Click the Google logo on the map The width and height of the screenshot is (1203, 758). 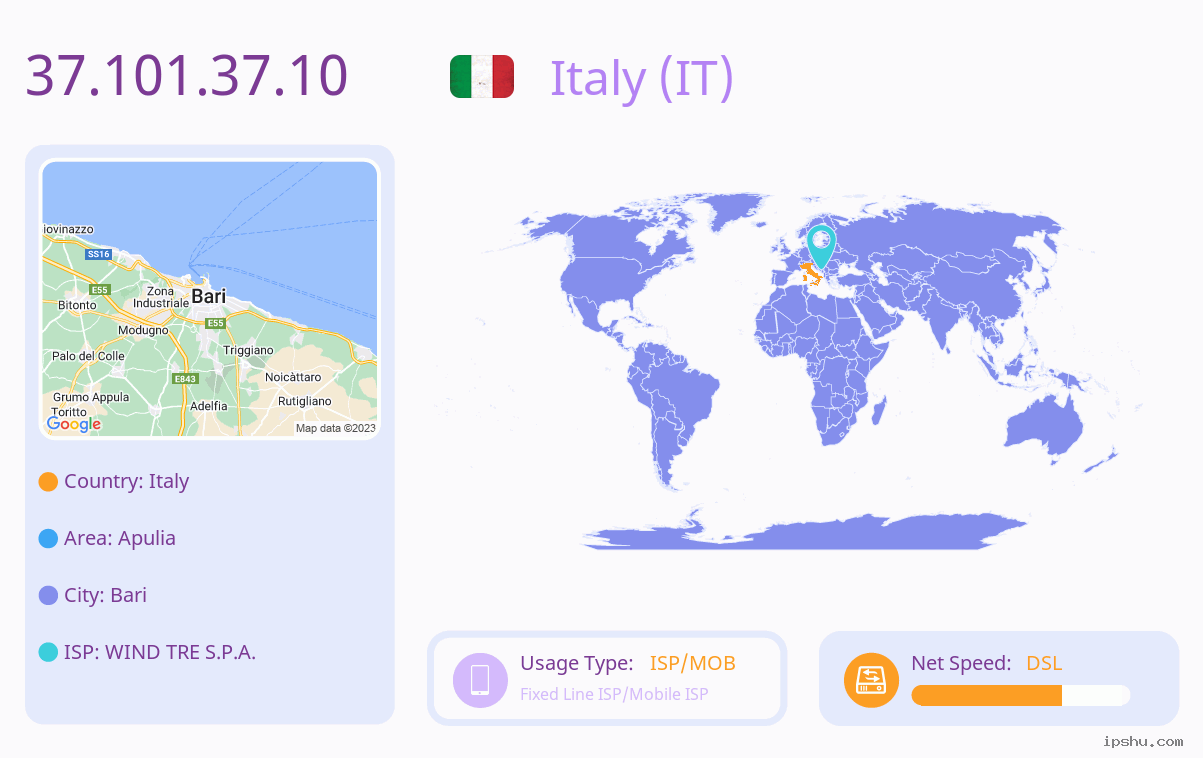[74, 424]
